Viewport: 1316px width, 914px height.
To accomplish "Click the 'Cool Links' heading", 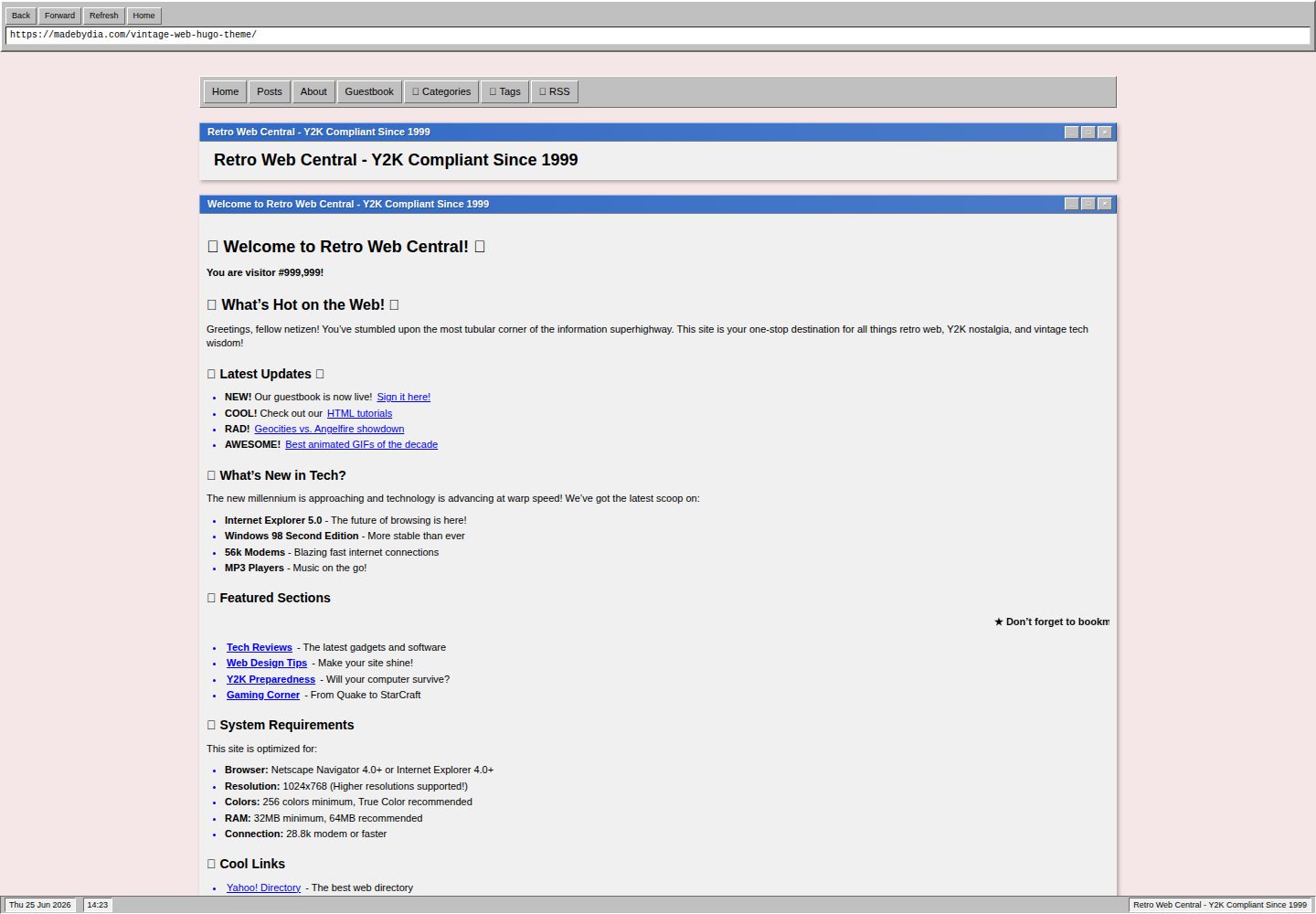I will 246,864.
